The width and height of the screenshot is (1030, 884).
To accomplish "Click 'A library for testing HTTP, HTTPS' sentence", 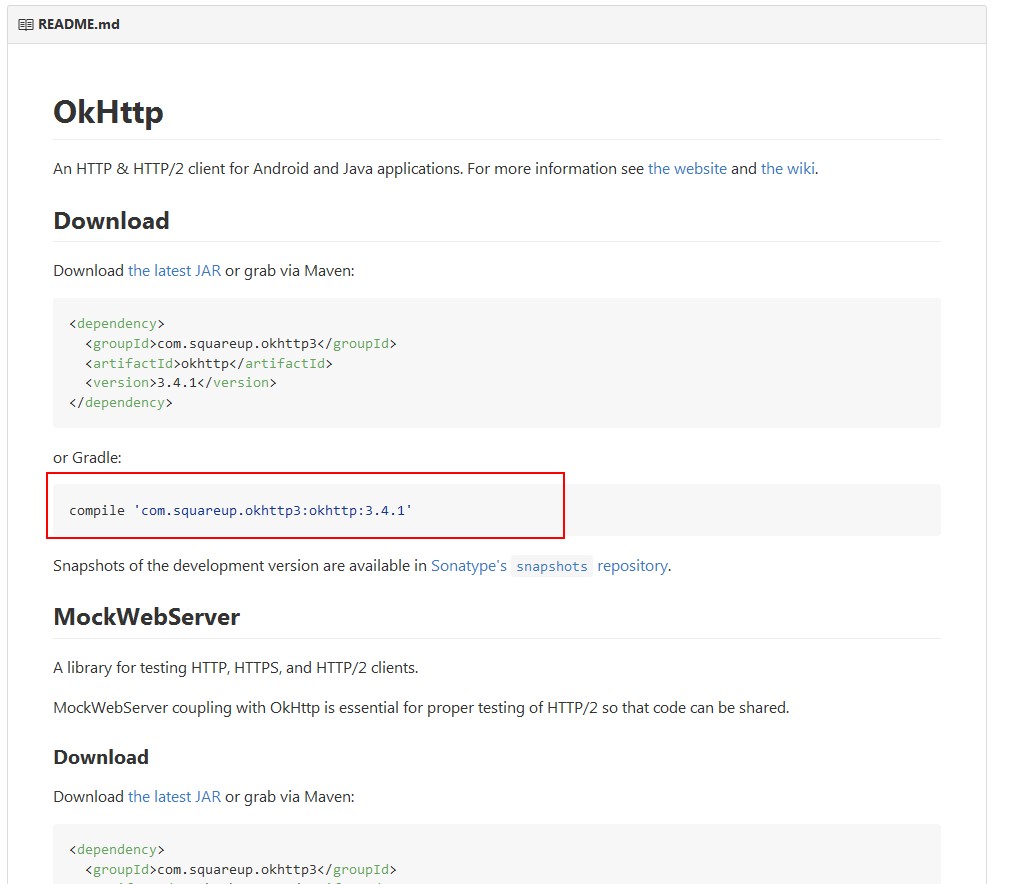I will (236, 668).
